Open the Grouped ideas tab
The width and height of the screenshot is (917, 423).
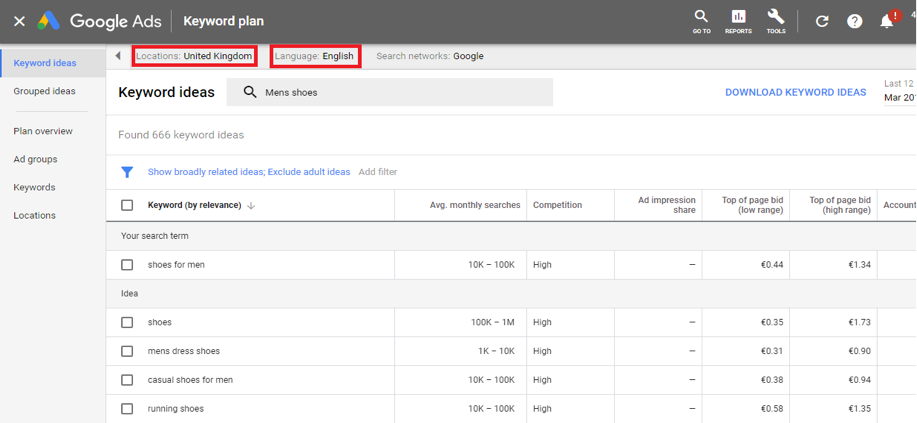(44, 91)
